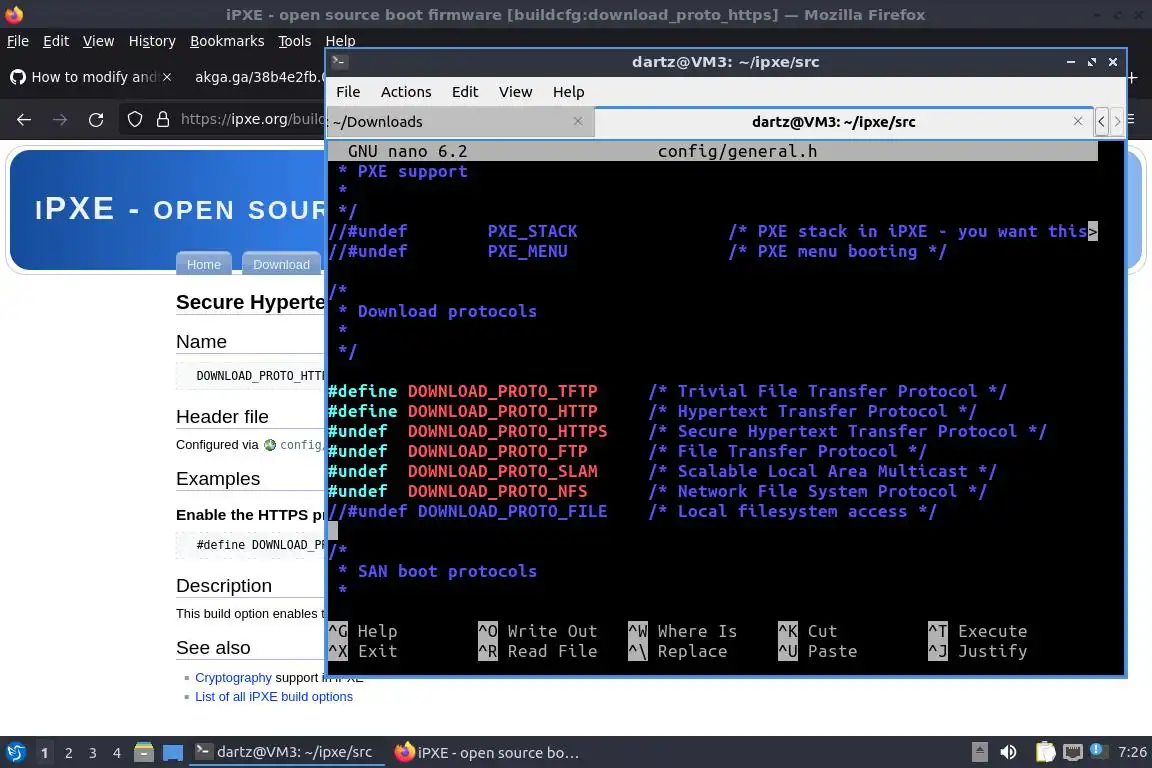
Task: Click the DOWNLOAD_PROTO_FTP undef line
Action: [x=627, y=451]
